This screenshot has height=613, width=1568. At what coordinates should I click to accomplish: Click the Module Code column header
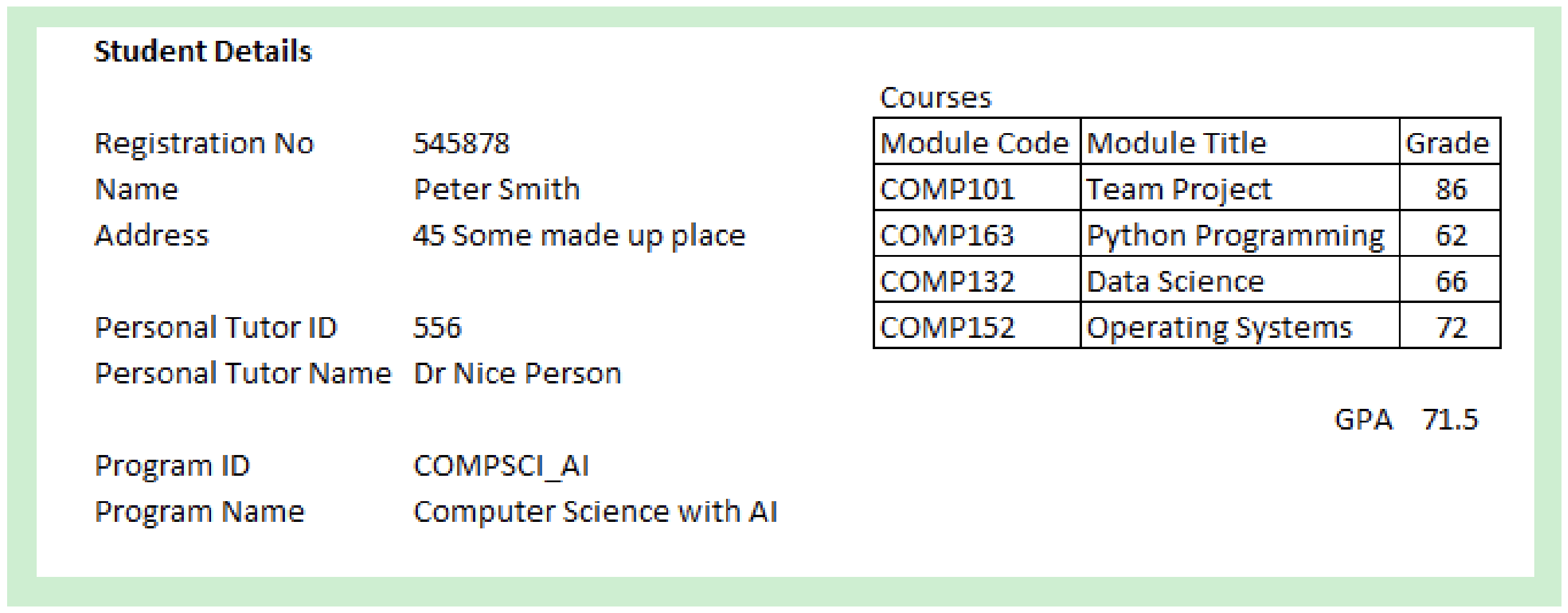(974, 144)
